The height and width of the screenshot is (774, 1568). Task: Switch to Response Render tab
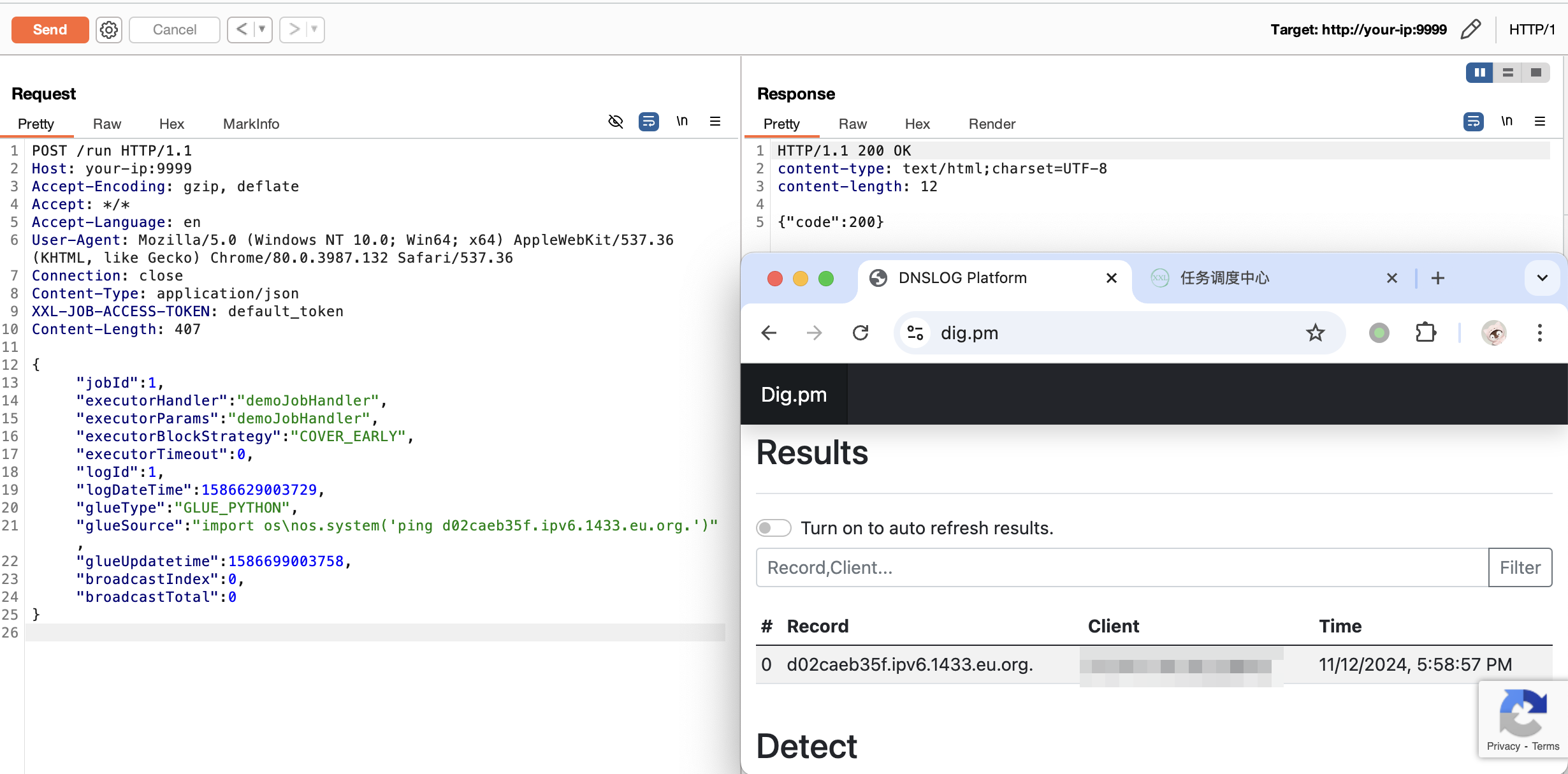[x=991, y=124]
